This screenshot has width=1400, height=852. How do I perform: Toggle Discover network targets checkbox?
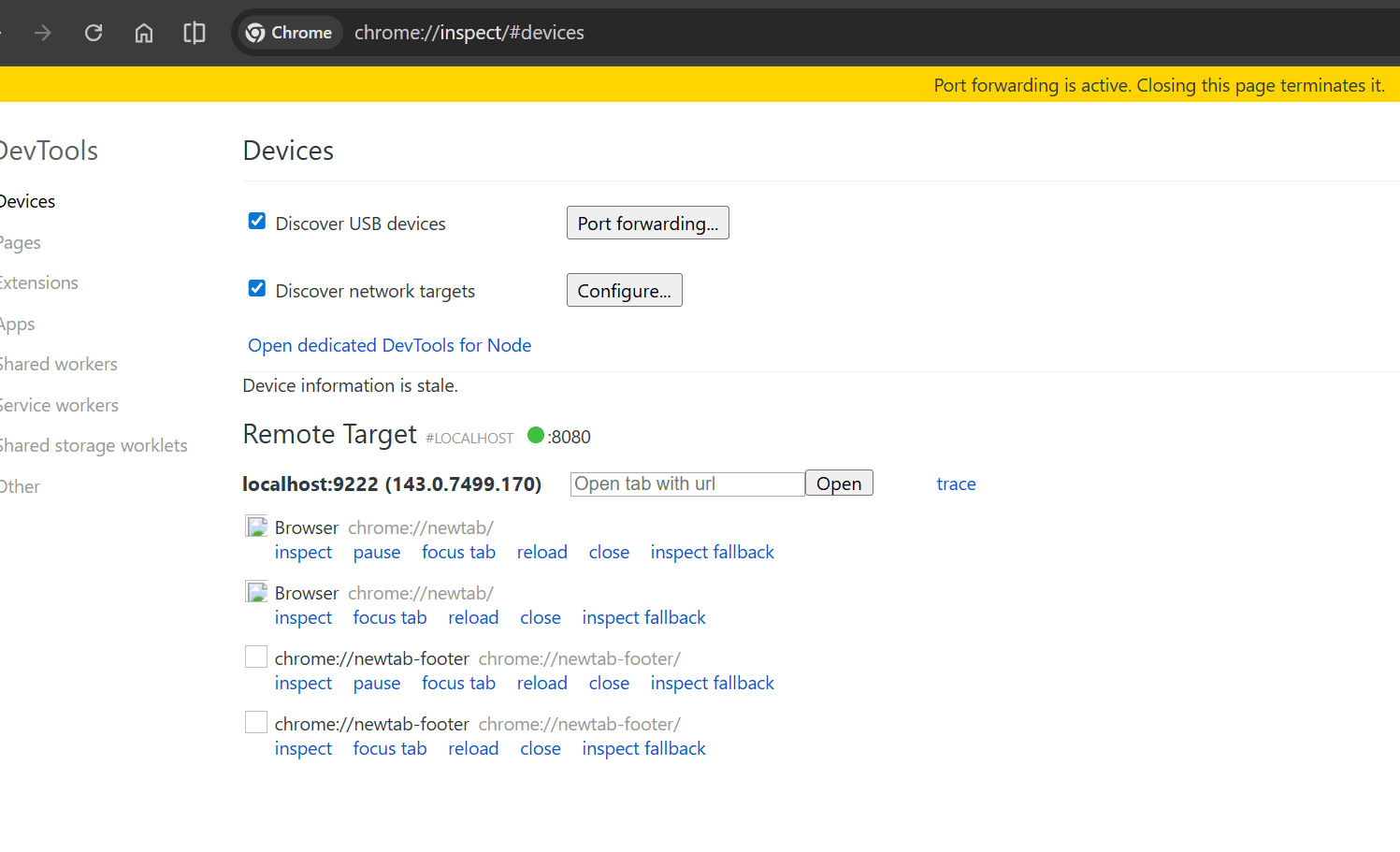coord(257,289)
